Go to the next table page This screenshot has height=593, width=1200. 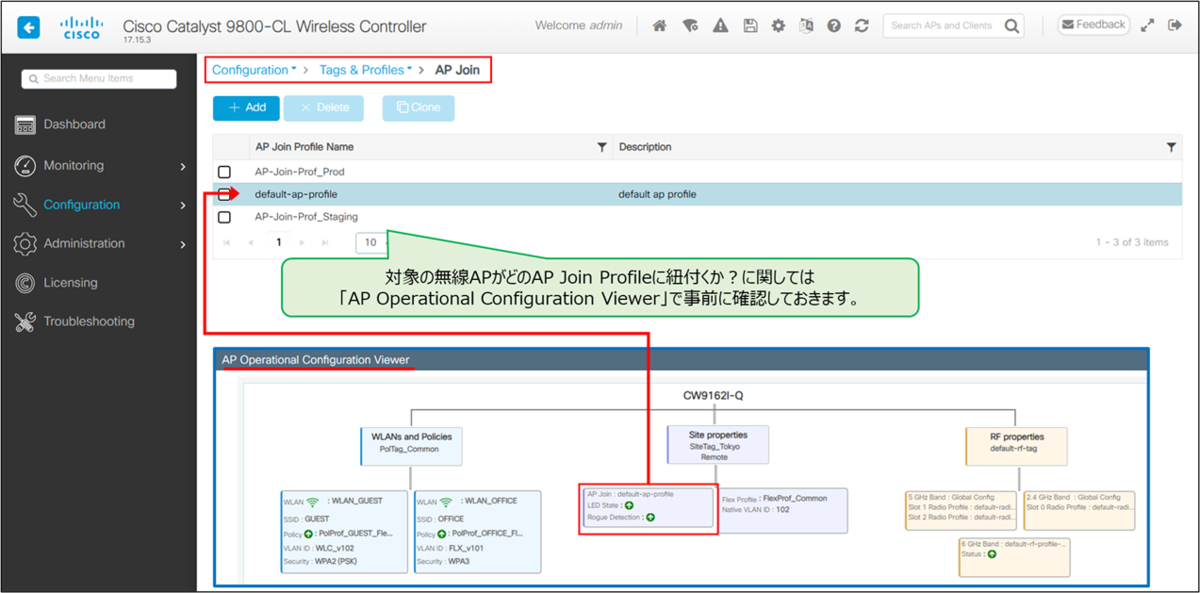click(304, 242)
